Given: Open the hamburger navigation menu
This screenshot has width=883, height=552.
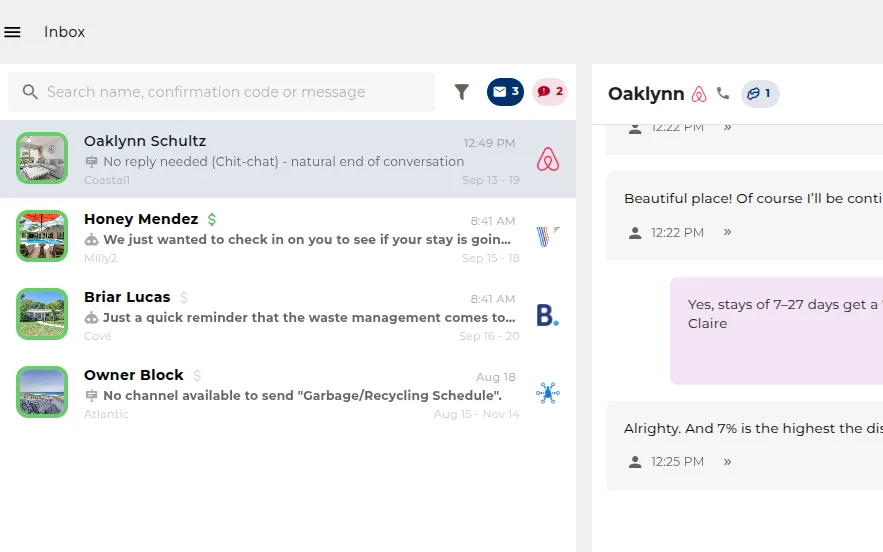Looking at the screenshot, I should coord(12,32).
